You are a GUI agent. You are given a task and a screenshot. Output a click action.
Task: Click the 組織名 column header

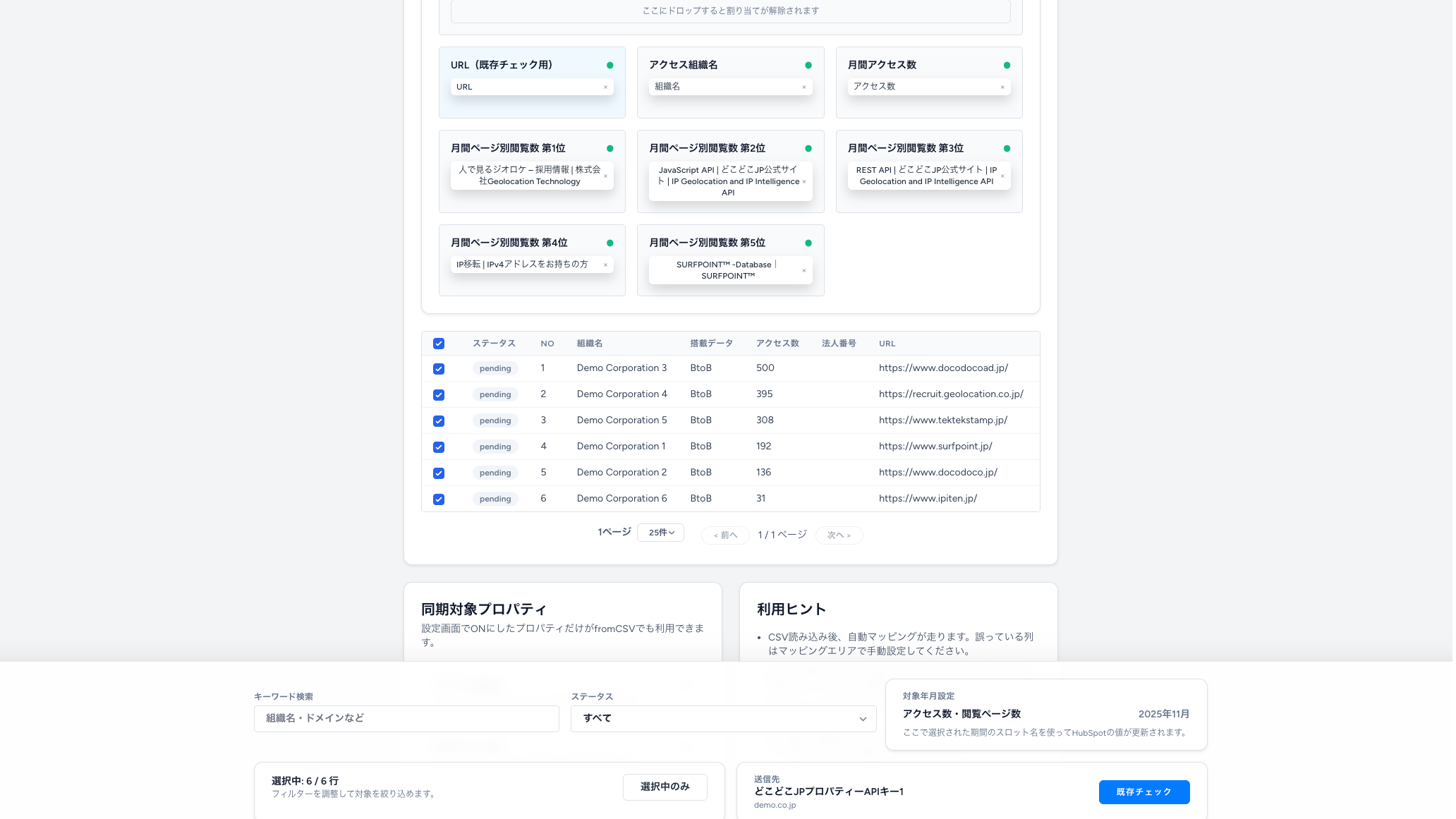590,344
